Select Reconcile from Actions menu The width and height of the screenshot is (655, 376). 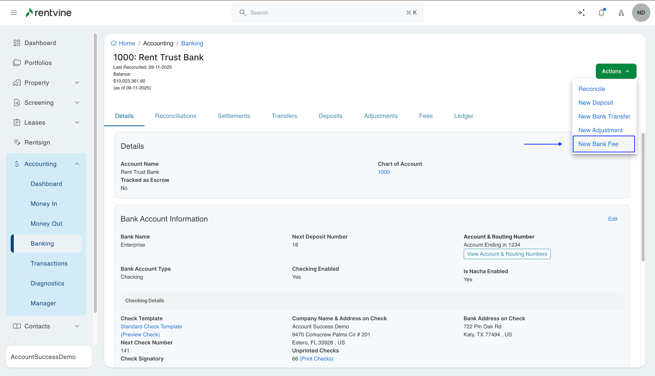click(x=592, y=89)
